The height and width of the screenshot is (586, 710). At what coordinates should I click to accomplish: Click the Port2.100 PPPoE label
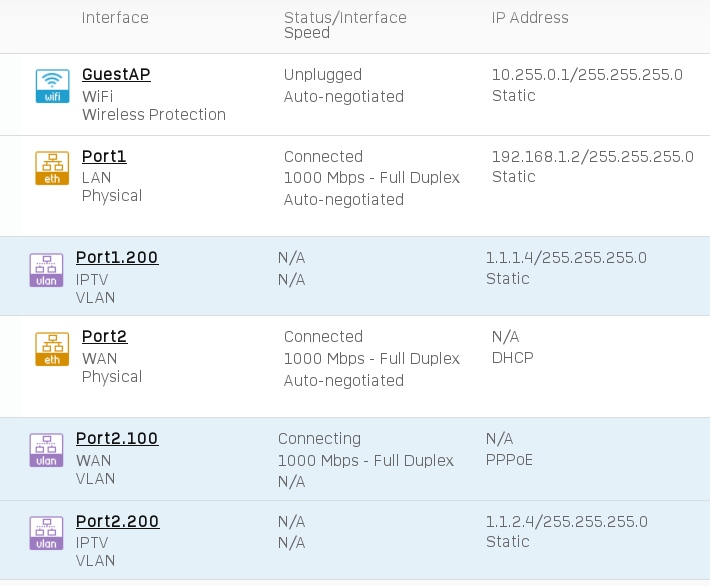[509, 460]
